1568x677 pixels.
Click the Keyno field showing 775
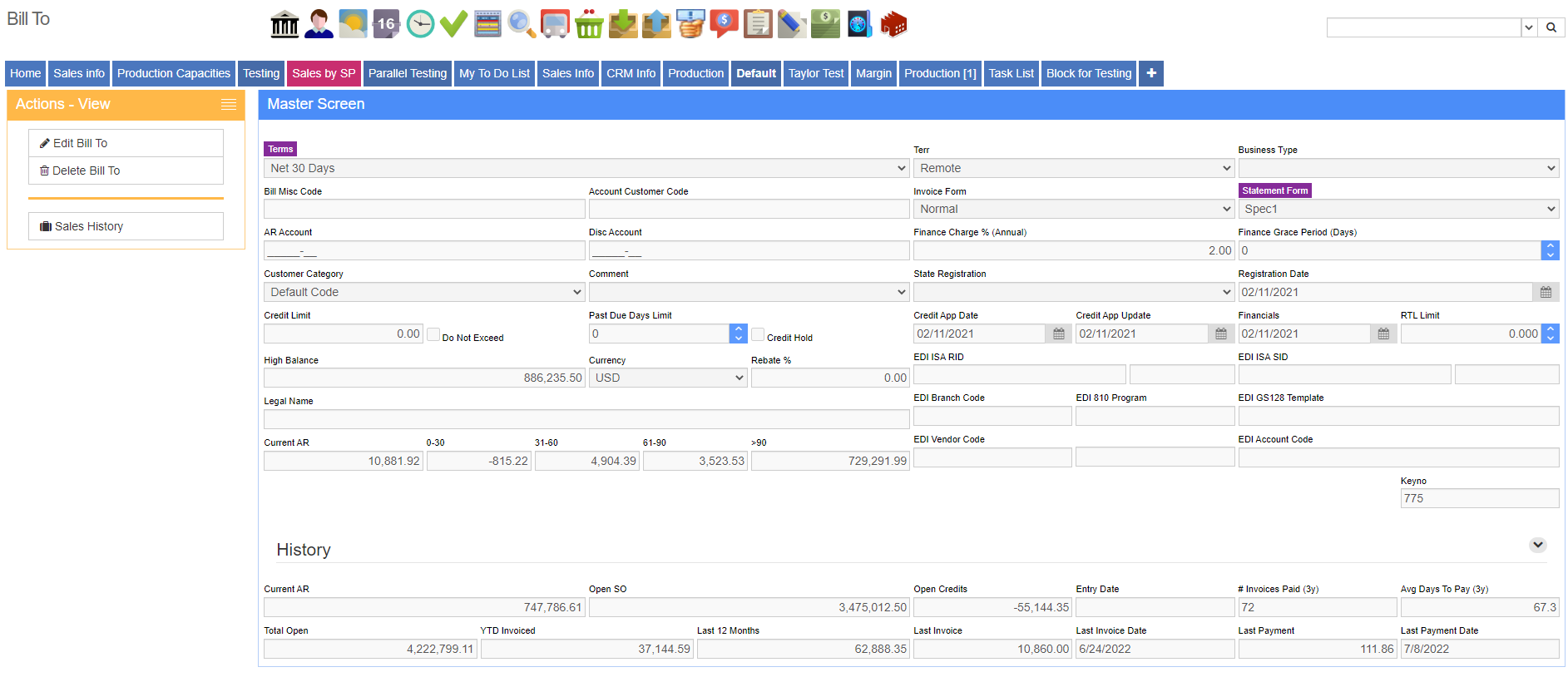tap(1480, 498)
